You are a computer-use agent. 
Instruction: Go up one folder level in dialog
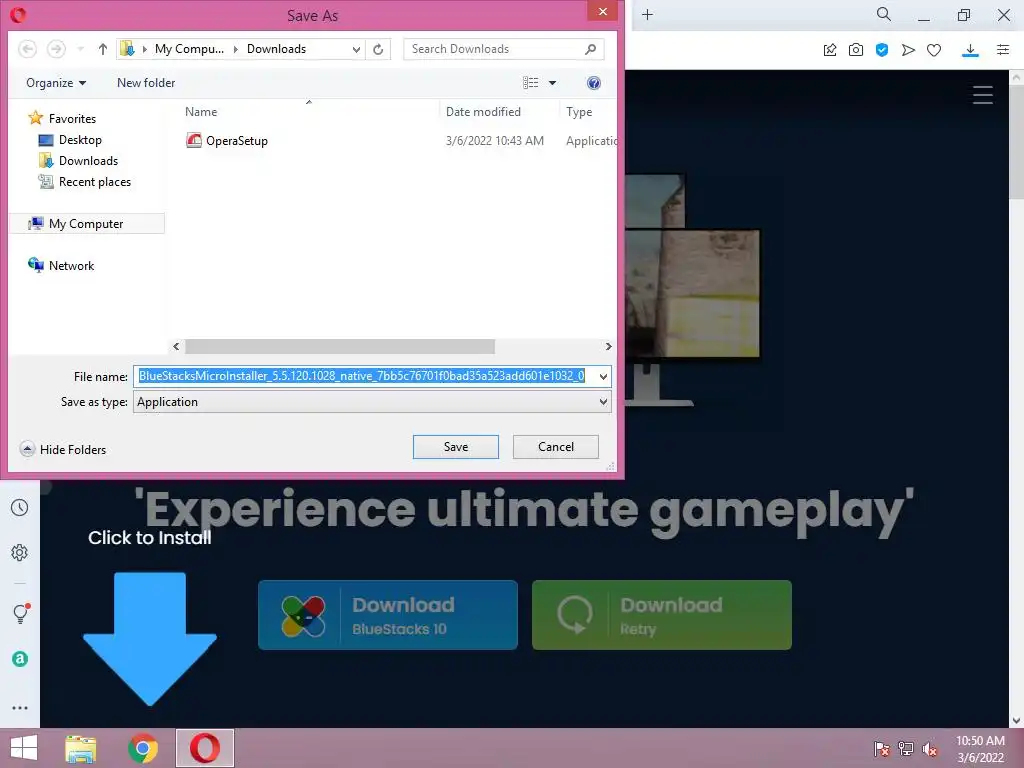103,49
